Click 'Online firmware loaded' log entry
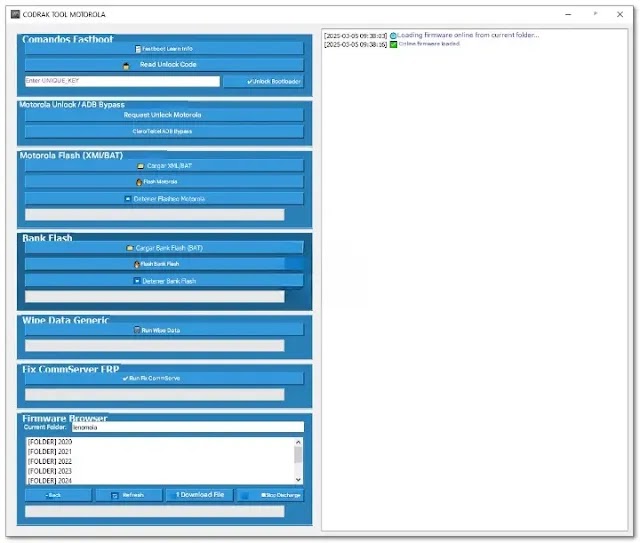 [429, 44]
